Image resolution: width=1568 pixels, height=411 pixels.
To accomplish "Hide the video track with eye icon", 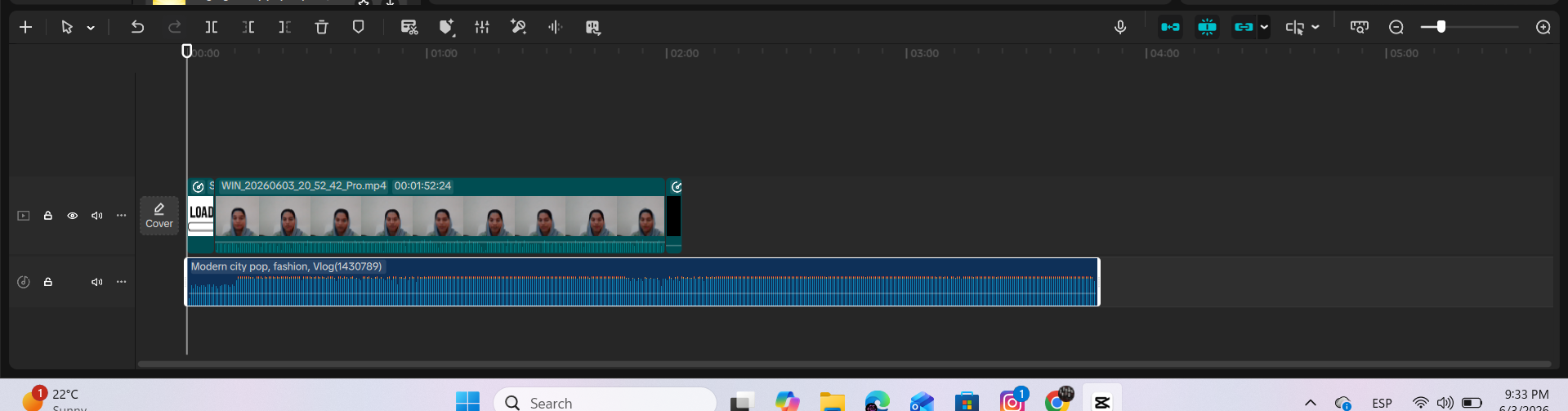I will 73,216.
